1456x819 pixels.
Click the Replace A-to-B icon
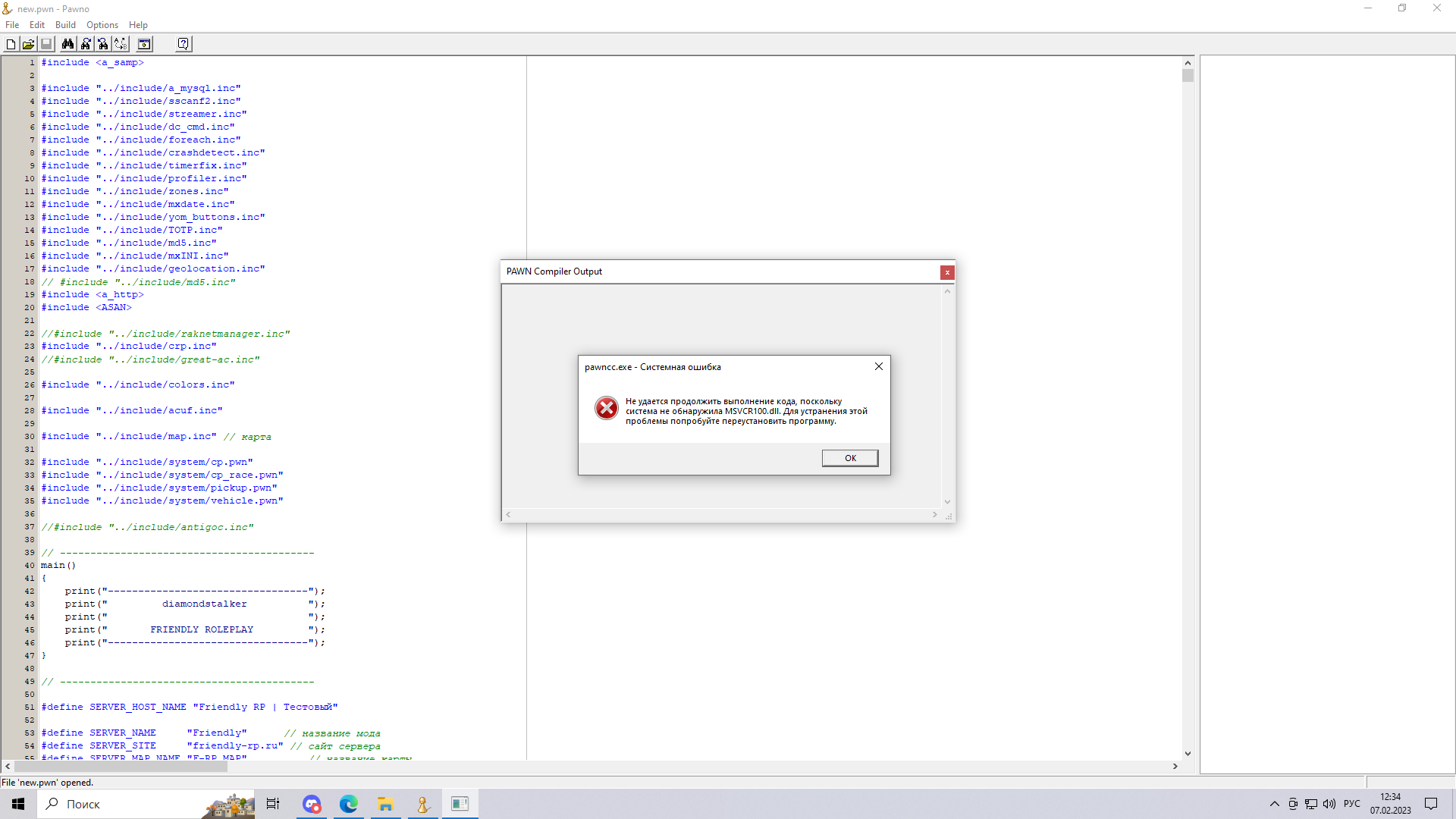tap(121, 44)
